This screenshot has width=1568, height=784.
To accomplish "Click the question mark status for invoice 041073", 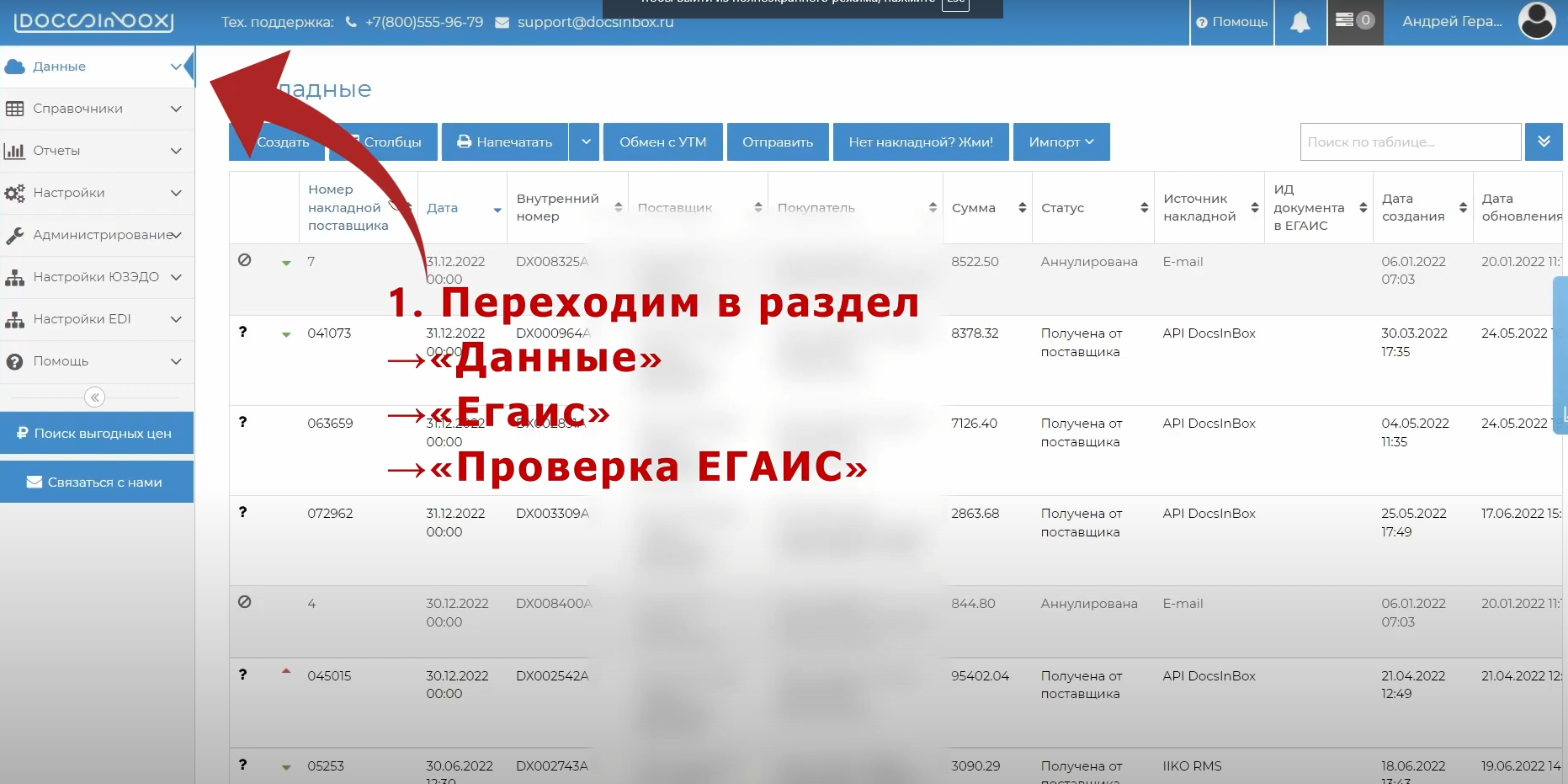I will coord(243,332).
